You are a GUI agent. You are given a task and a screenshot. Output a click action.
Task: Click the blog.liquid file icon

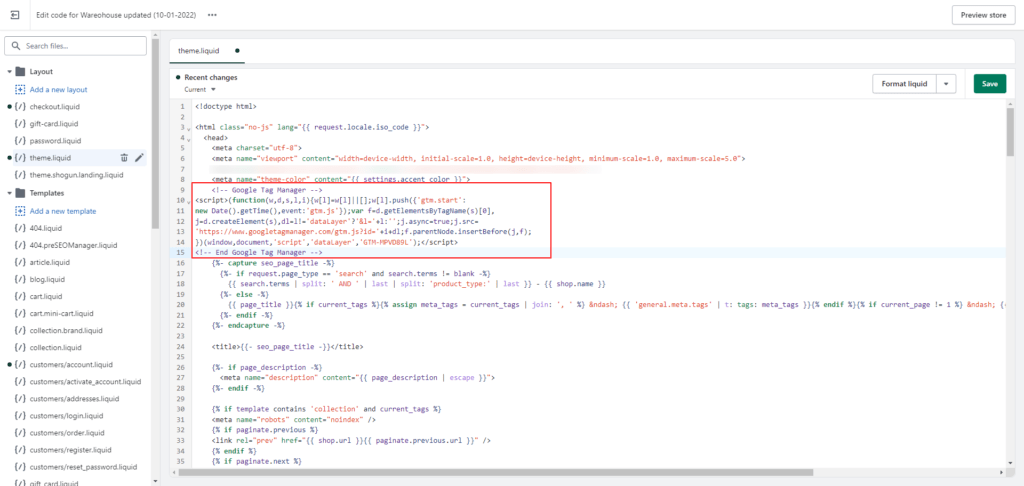pos(20,279)
